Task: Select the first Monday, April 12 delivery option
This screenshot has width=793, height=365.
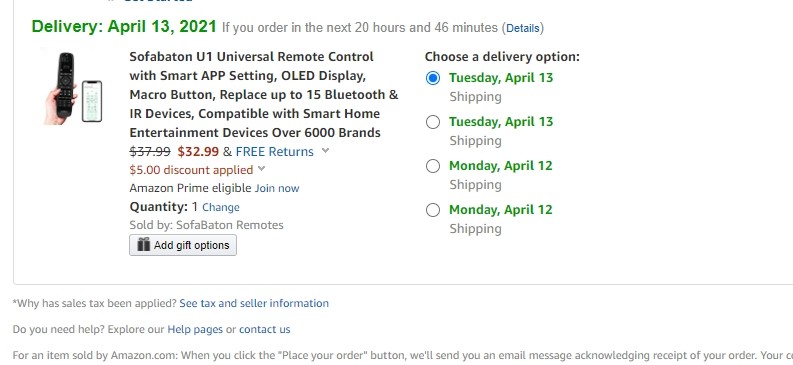Action: pos(433,166)
